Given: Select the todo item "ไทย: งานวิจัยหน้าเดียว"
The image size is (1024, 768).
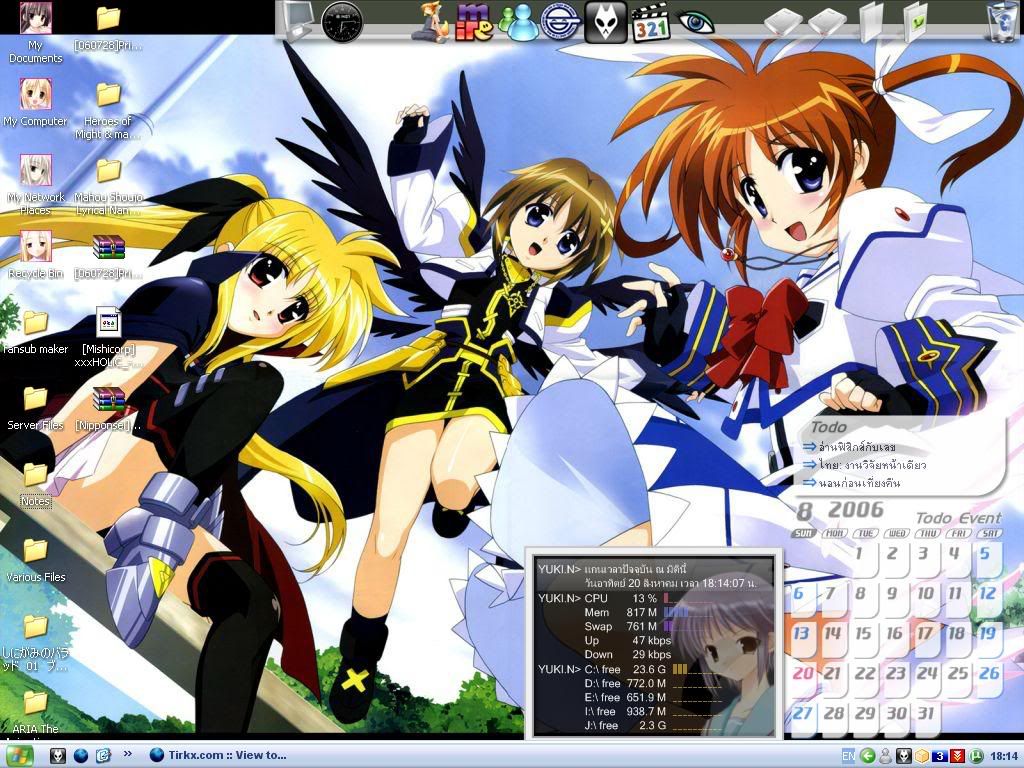Looking at the screenshot, I should (x=872, y=465).
